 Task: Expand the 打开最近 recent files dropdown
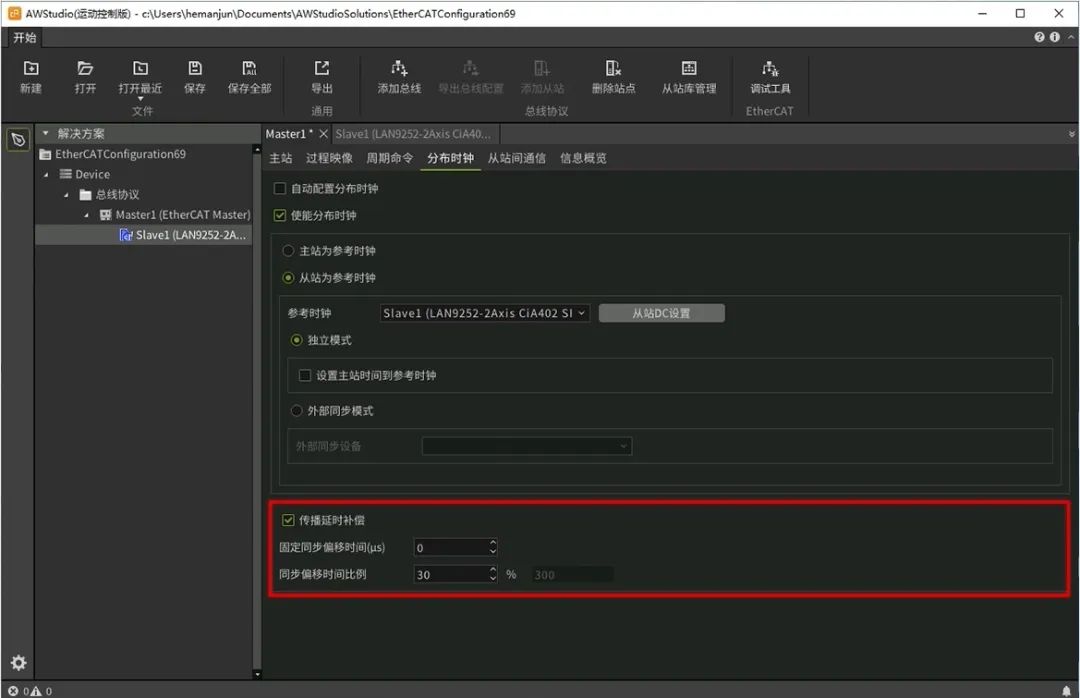(x=140, y=98)
